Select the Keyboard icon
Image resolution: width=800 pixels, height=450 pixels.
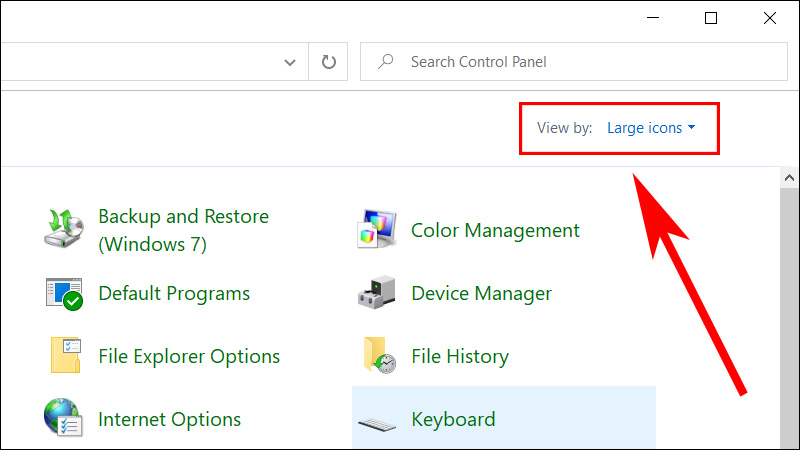point(378,420)
